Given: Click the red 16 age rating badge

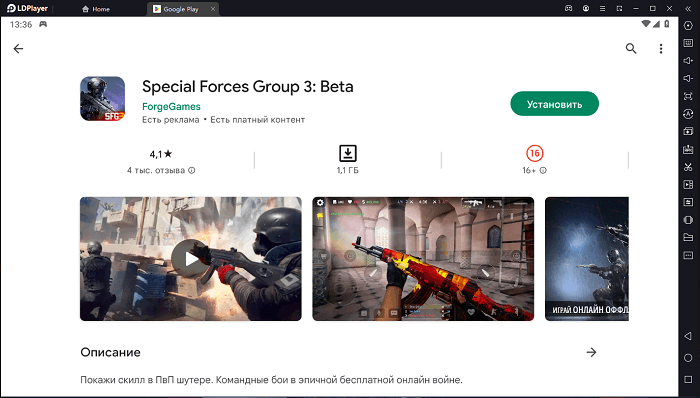Looking at the screenshot, I should click(x=534, y=153).
